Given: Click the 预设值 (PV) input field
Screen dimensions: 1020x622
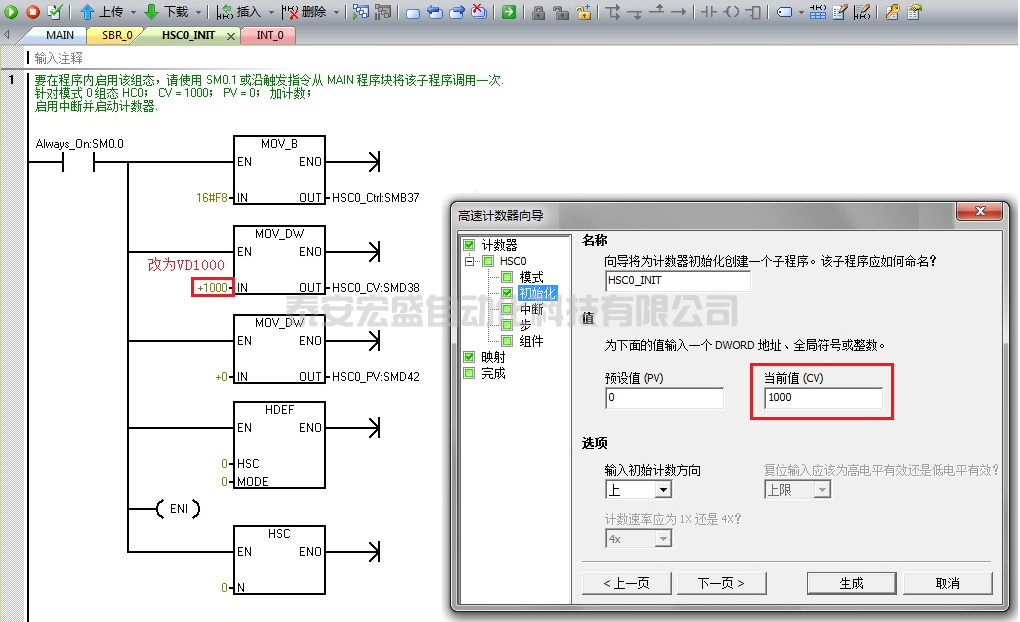Looking at the screenshot, I should [663, 398].
